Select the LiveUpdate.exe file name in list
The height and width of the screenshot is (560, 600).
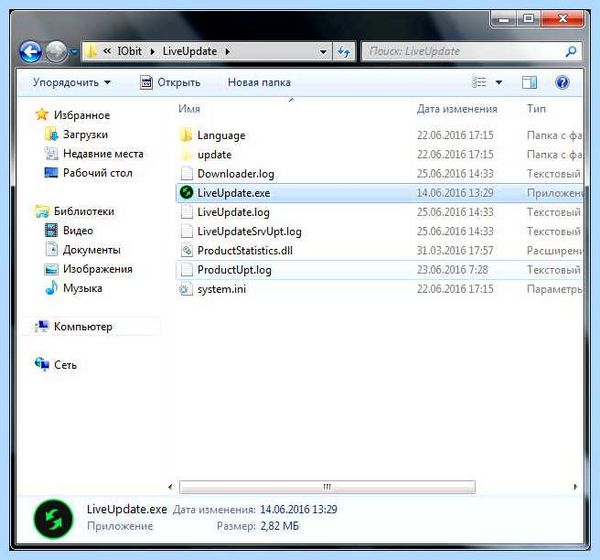(233, 193)
